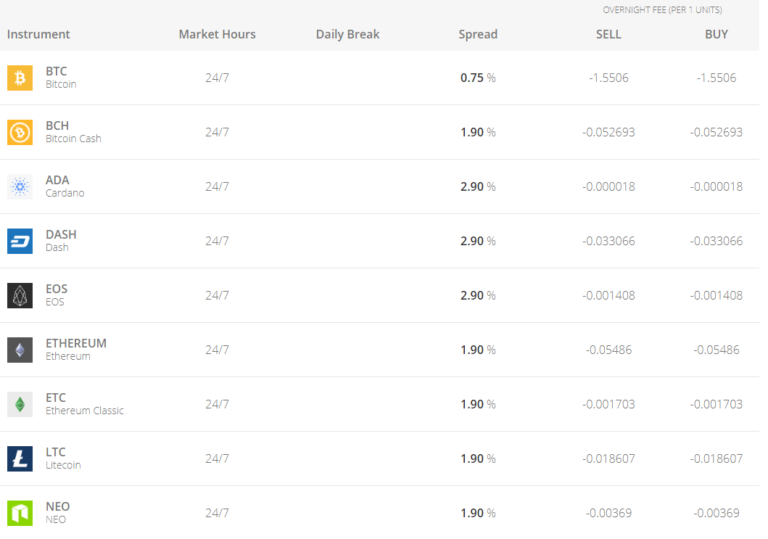Click the Bitcoin Cash logo icon

(x=20, y=132)
